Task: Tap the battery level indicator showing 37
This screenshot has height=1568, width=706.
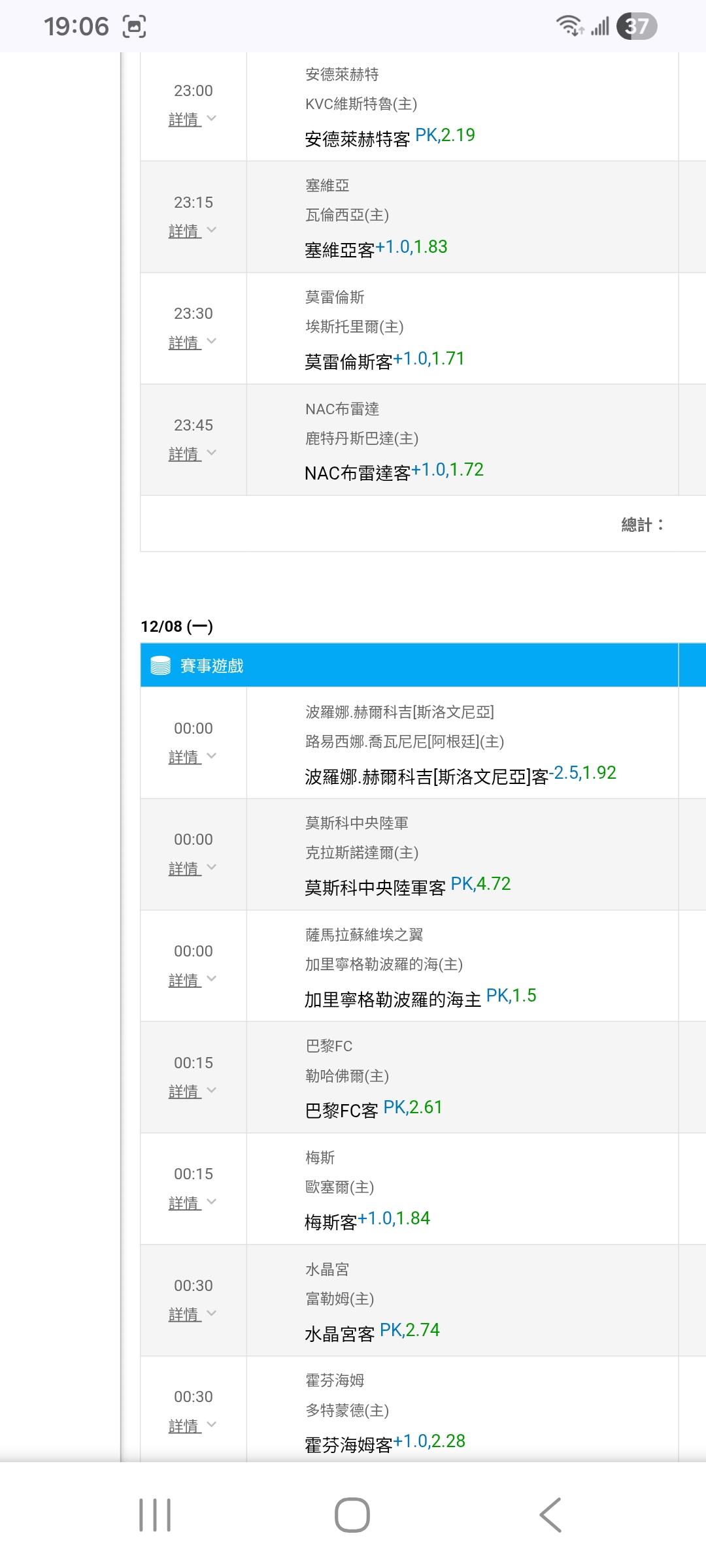Action: [x=636, y=26]
